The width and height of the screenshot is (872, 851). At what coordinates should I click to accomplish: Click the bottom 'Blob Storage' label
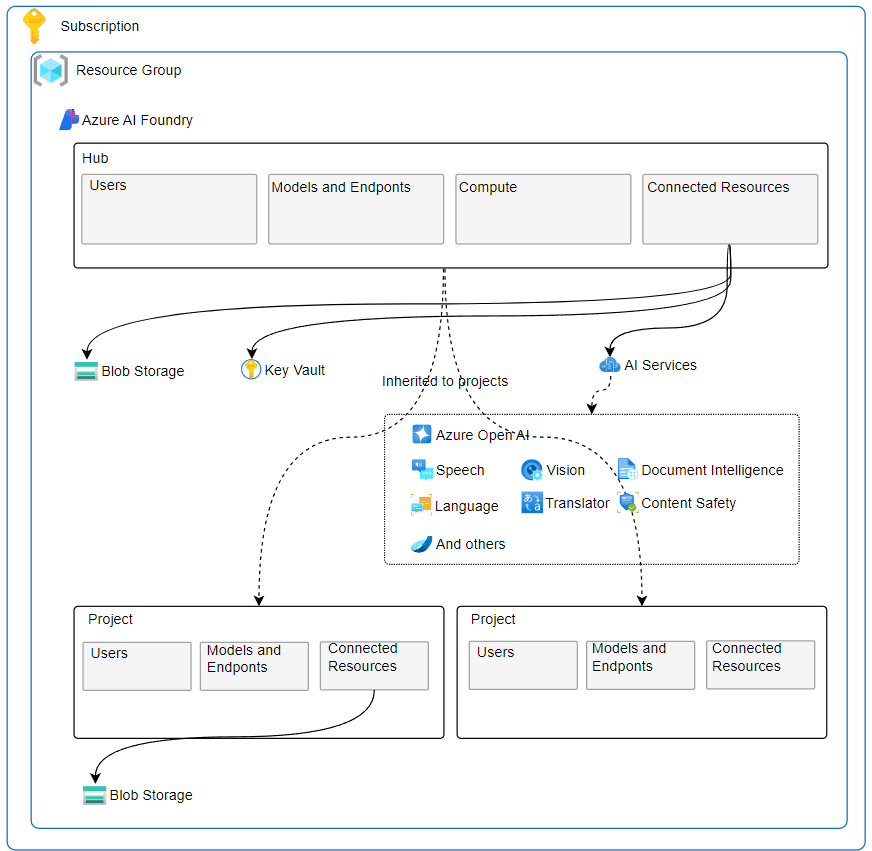pos(151,795)
